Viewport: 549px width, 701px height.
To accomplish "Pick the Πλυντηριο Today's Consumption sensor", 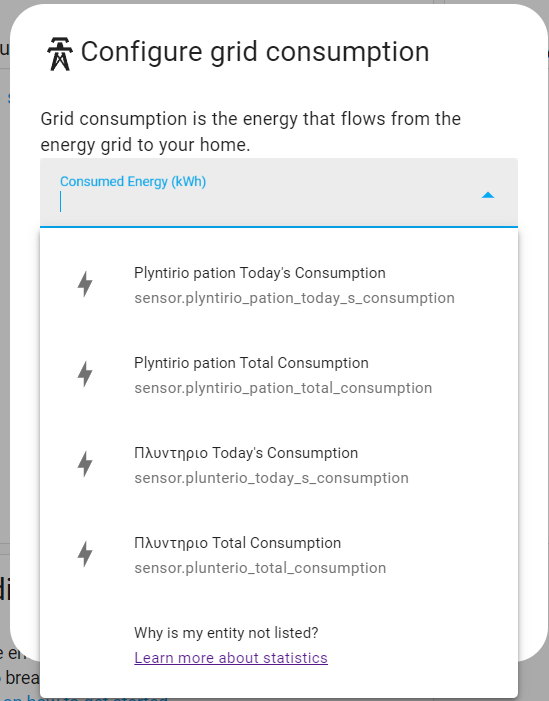I will (279, 465).
